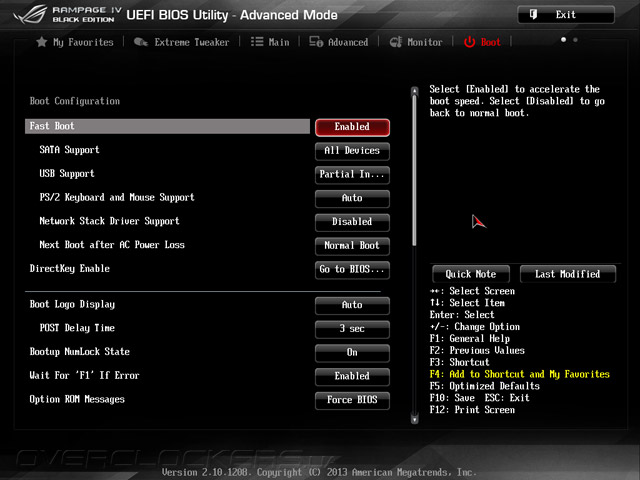Toggle Fast Boot Enabled value
Viewport: 640px width, 480px height.
coord(352,127)
